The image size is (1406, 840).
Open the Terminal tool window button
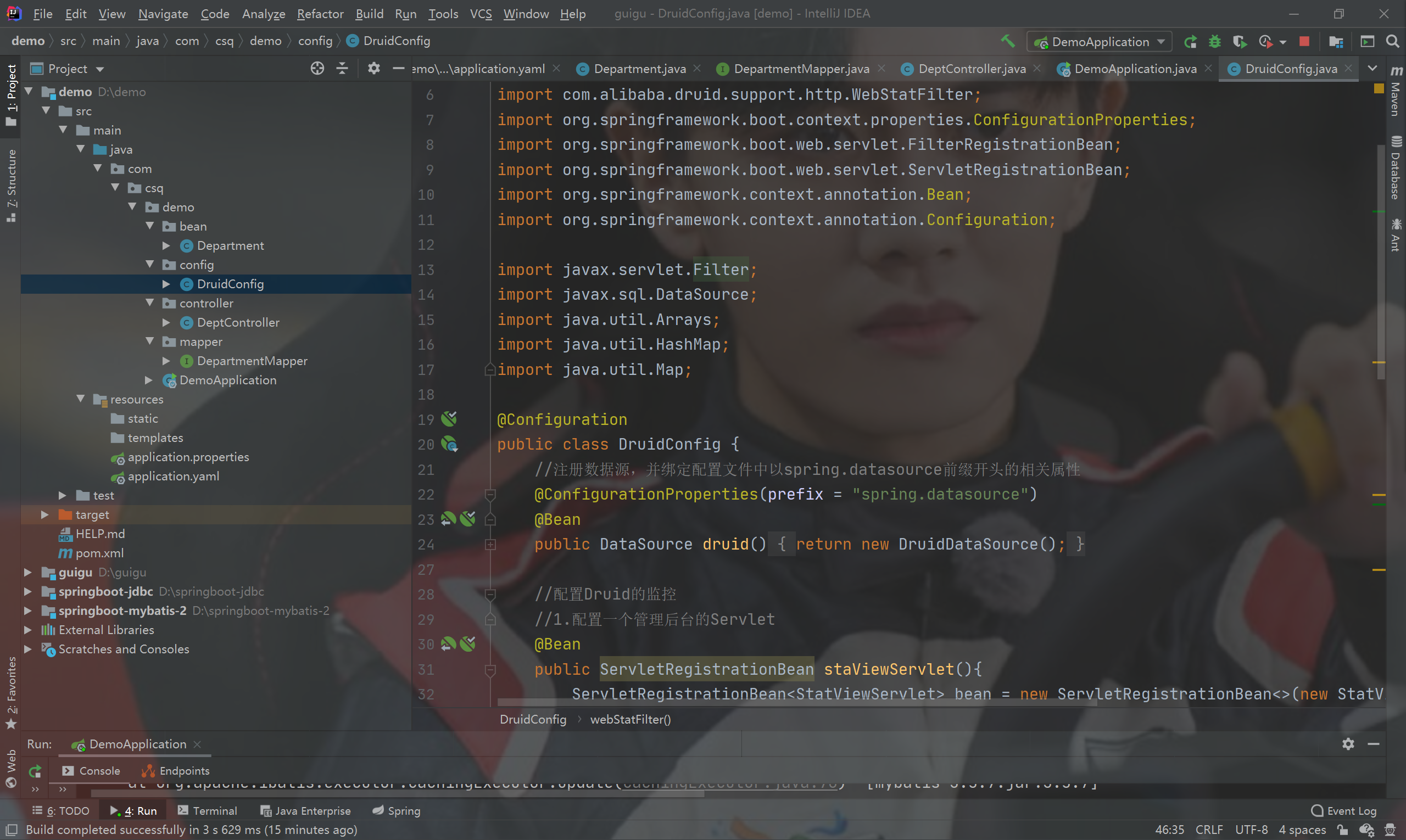pos(207,810)
